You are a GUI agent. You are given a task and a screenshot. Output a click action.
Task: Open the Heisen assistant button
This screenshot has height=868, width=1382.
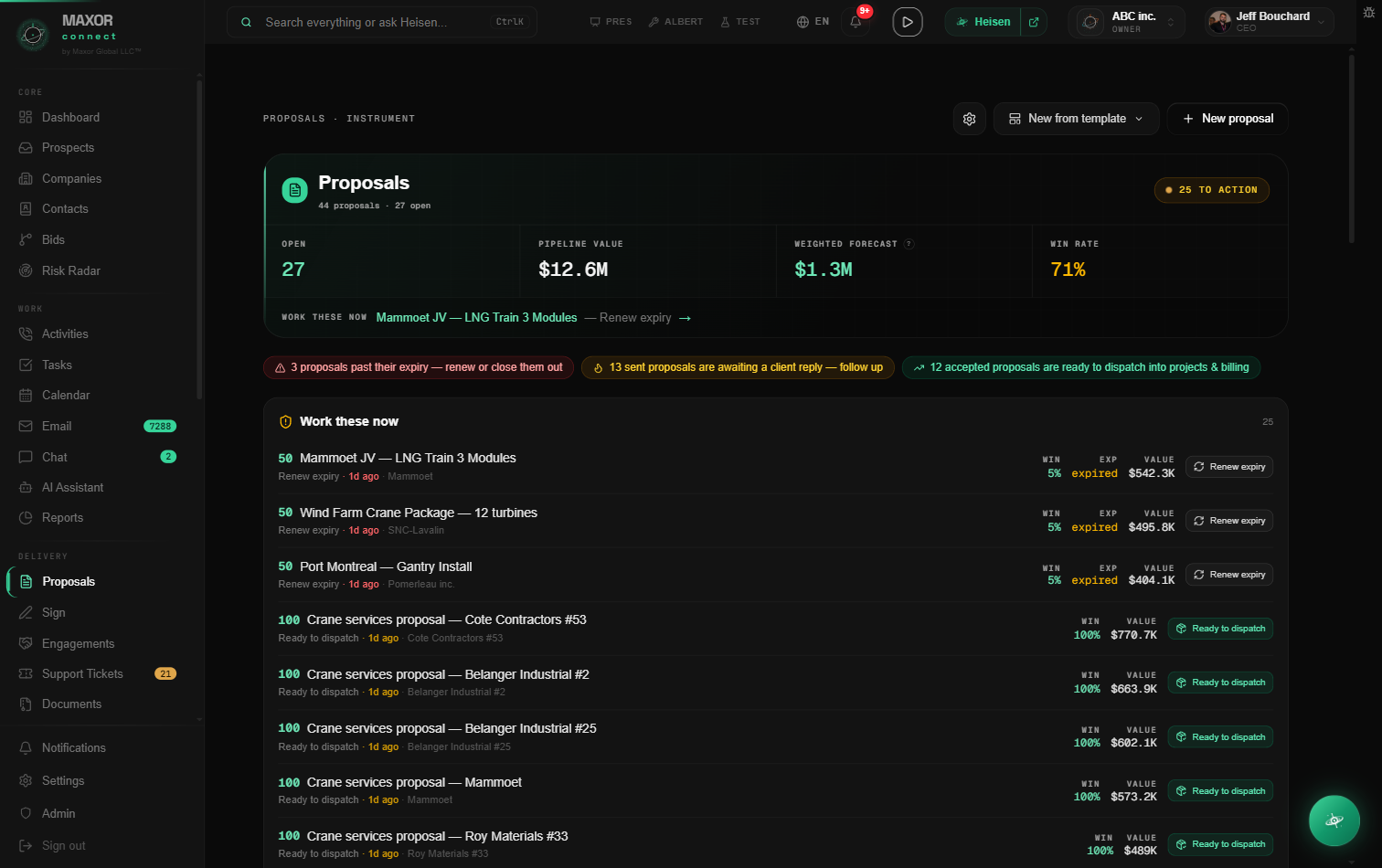coord(983,21)
